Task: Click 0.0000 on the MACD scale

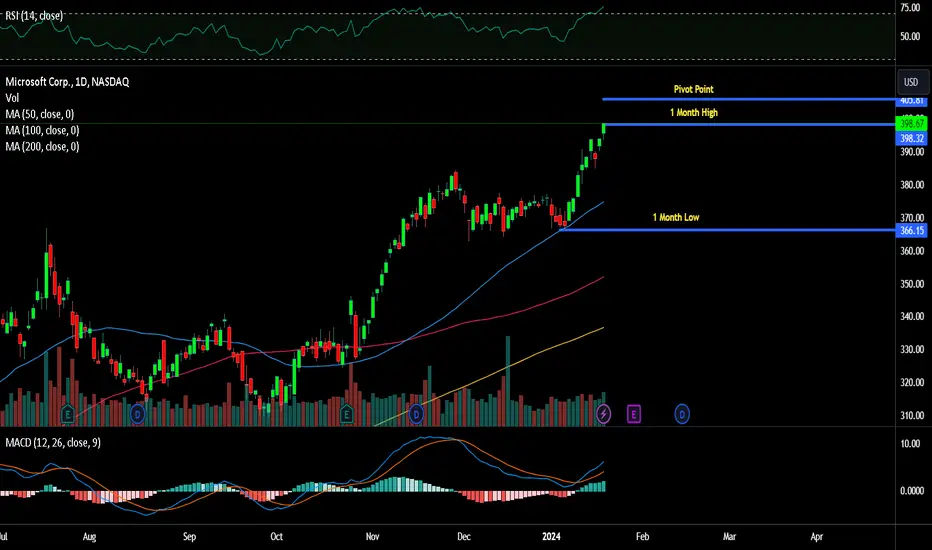Action: click(912, 491)
